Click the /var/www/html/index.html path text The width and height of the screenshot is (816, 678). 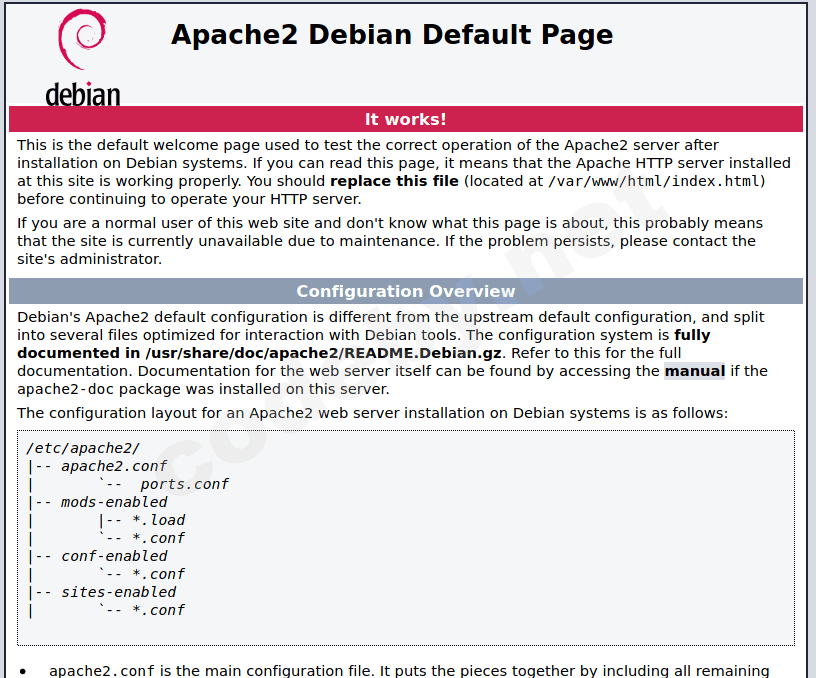pyautogui.click(x=654, y=181)
